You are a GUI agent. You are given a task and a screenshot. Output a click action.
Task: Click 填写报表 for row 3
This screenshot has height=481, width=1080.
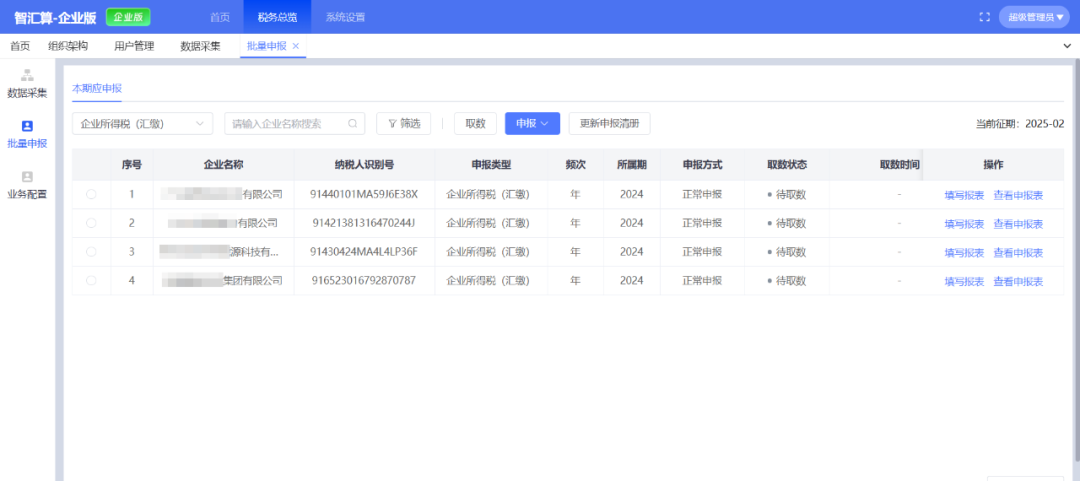(964, 252)
